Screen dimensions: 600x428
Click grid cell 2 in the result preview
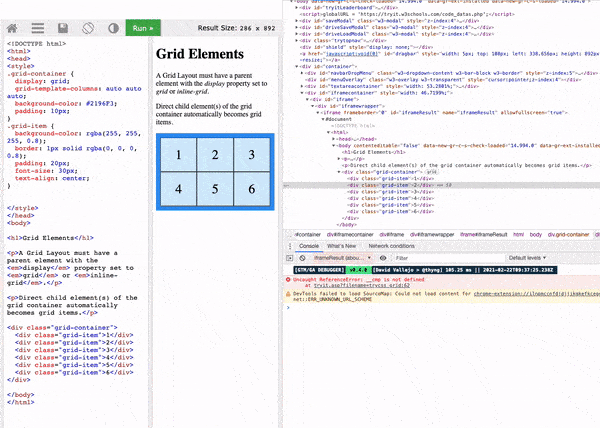point(215,155)
